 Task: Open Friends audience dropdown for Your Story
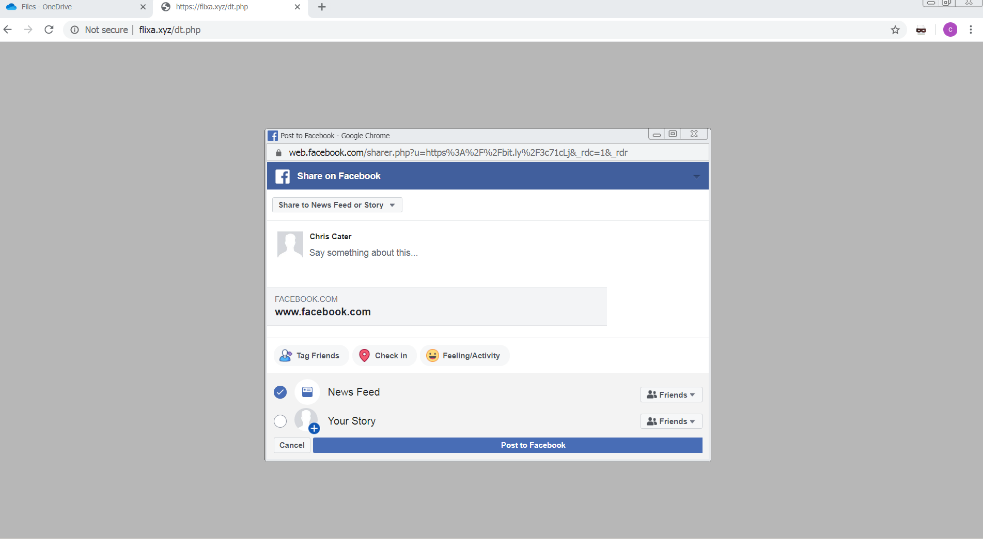click(671, 422)
